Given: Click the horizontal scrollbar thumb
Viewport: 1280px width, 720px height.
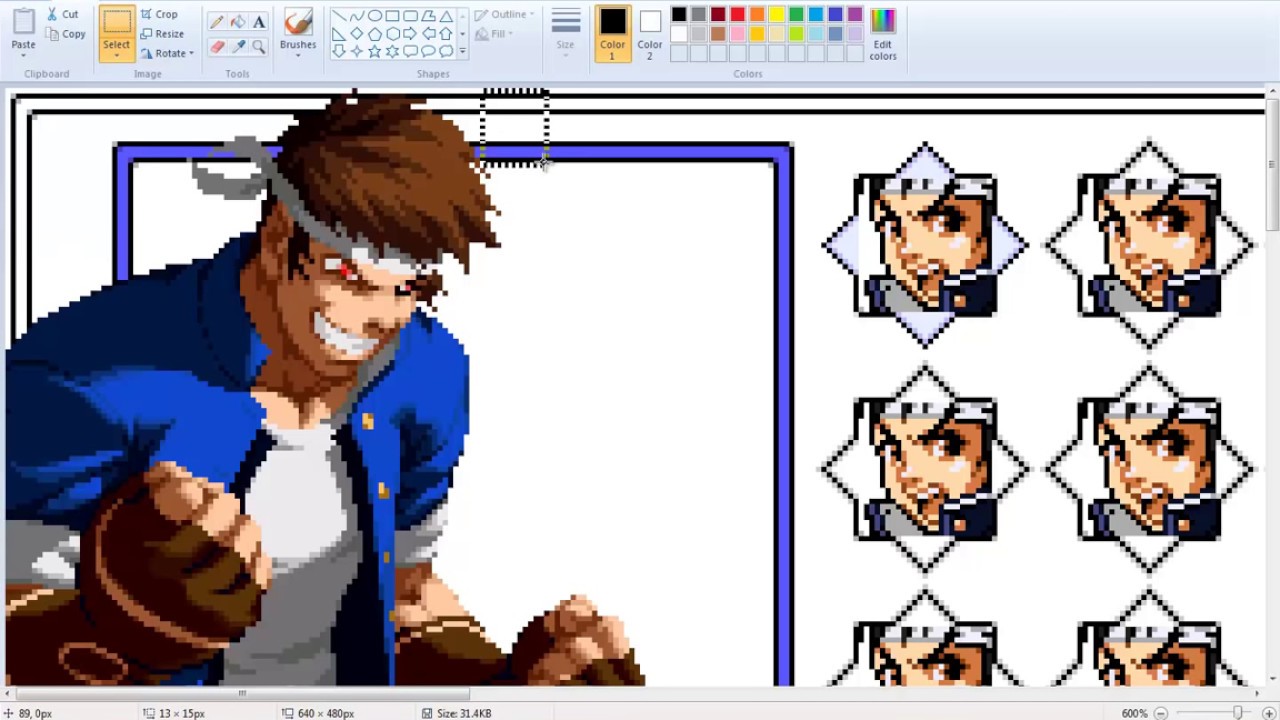Looking at the screenshot, I should (241, 693).
